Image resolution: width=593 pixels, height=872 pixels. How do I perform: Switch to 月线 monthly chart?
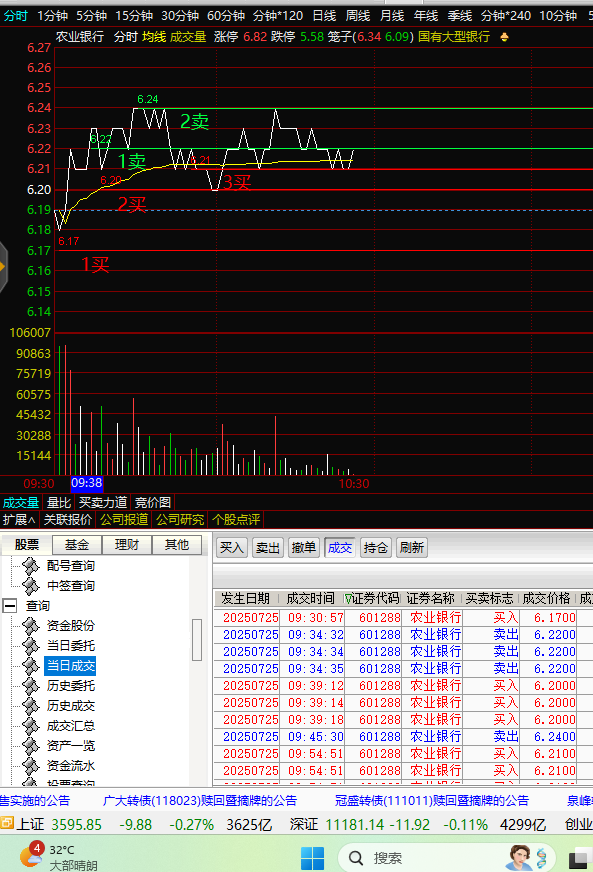(x=392, y=16)
